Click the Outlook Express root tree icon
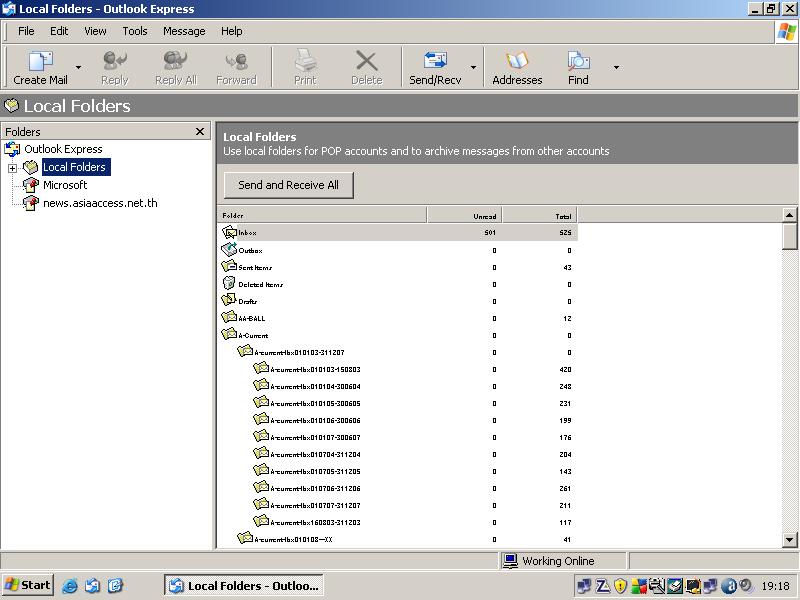 tap(12, 149)
